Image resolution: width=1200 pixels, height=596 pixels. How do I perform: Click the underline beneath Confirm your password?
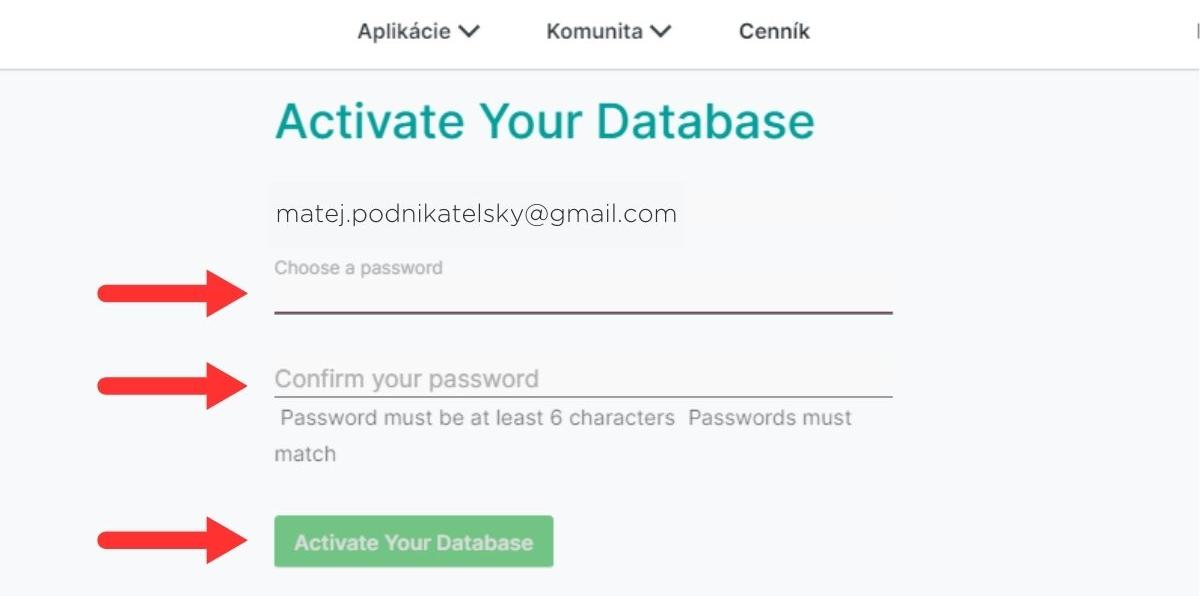[583, 397]
